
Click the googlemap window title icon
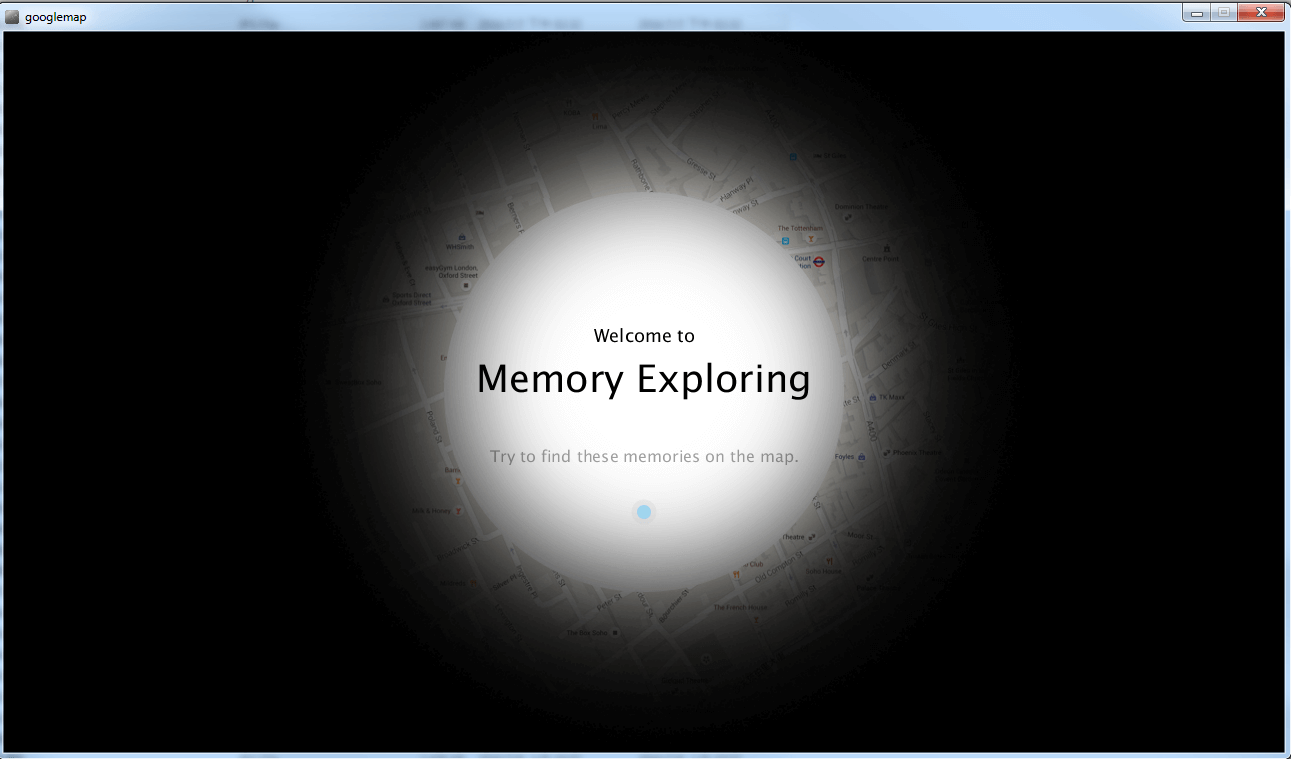[12, 16]
